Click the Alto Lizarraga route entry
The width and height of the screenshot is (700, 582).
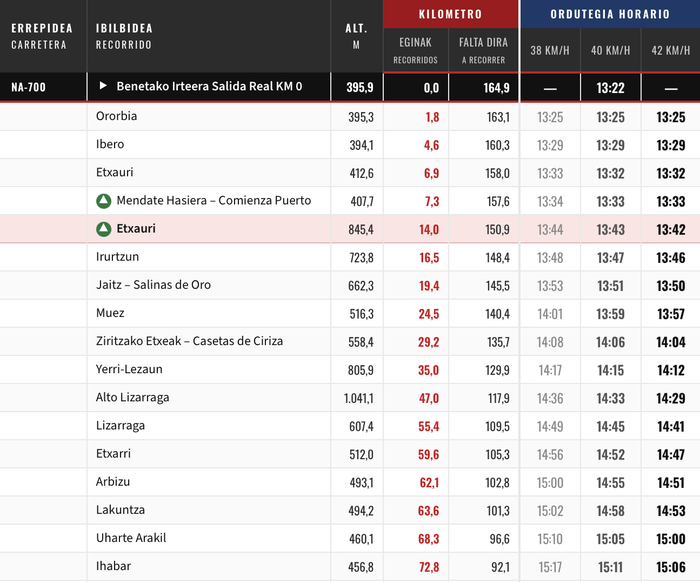point(132,397)
